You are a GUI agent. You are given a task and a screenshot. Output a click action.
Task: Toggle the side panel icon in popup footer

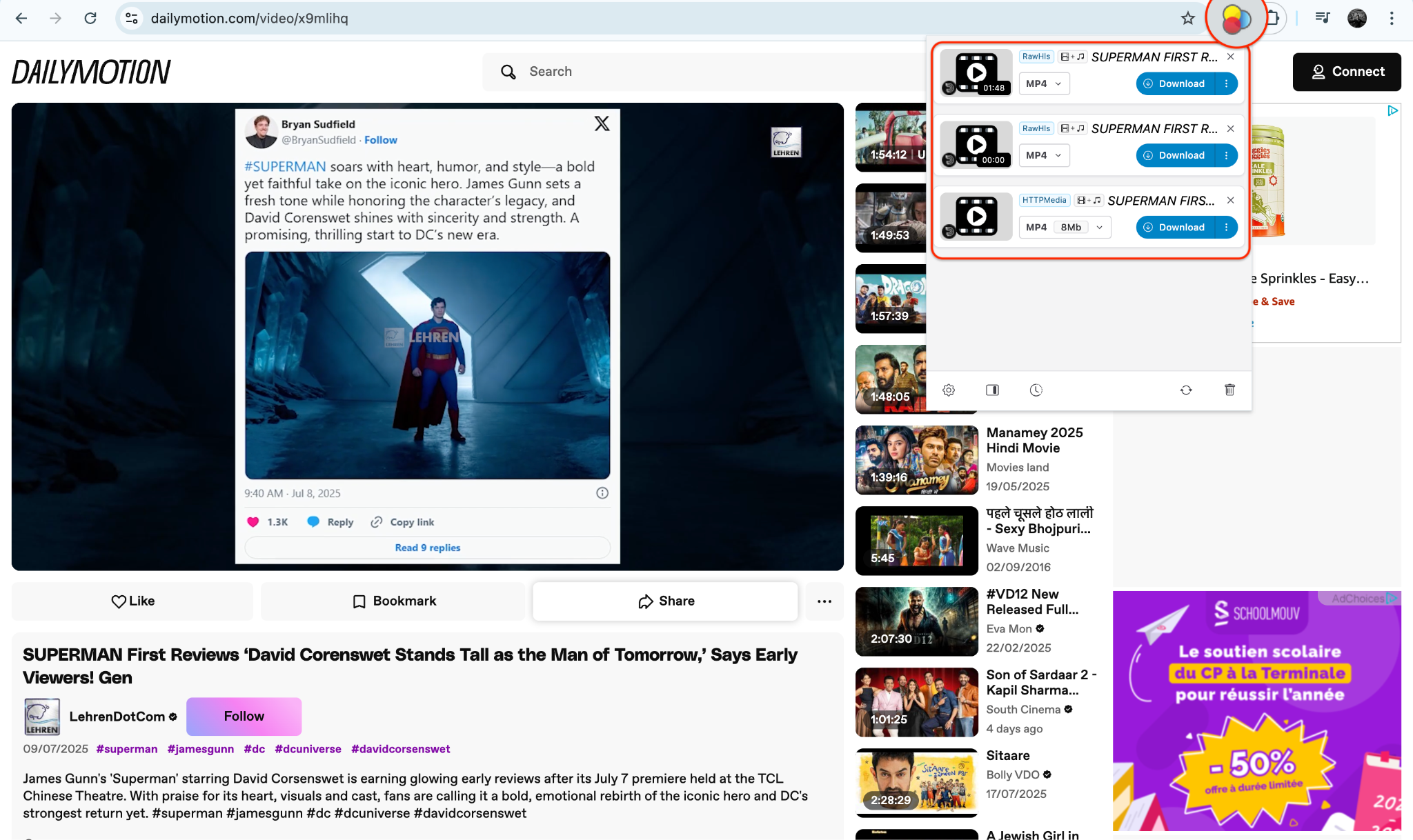[992, 390]
